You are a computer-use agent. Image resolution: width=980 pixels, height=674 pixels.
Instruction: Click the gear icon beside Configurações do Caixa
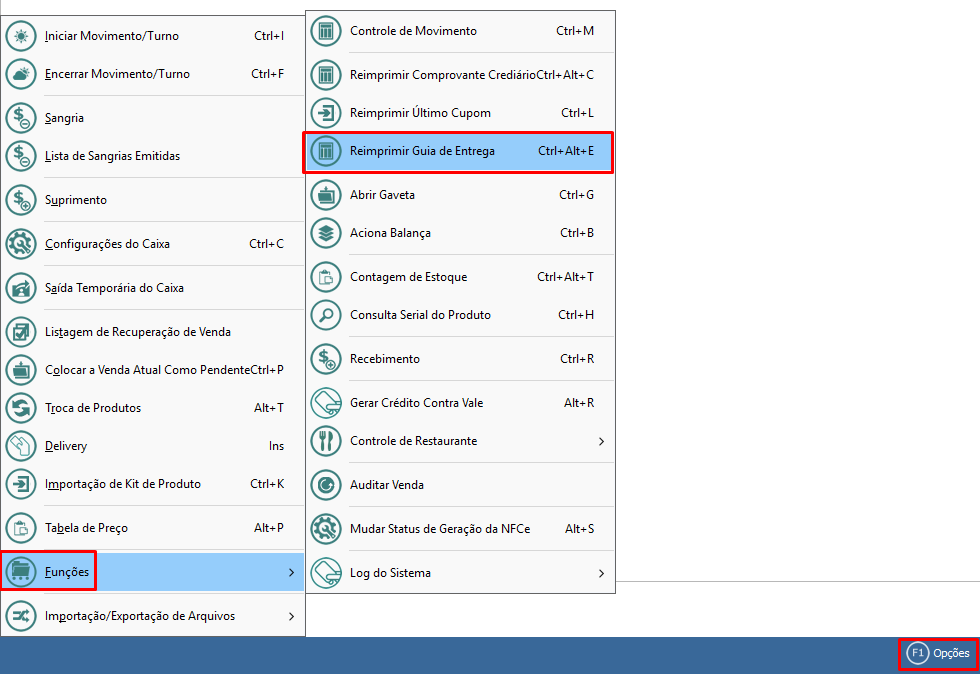(21, 244)
